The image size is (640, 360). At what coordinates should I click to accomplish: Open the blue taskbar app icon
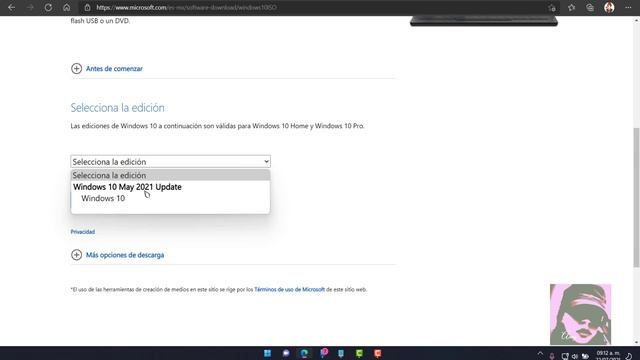pyautogui.click(x=341, y=353)
